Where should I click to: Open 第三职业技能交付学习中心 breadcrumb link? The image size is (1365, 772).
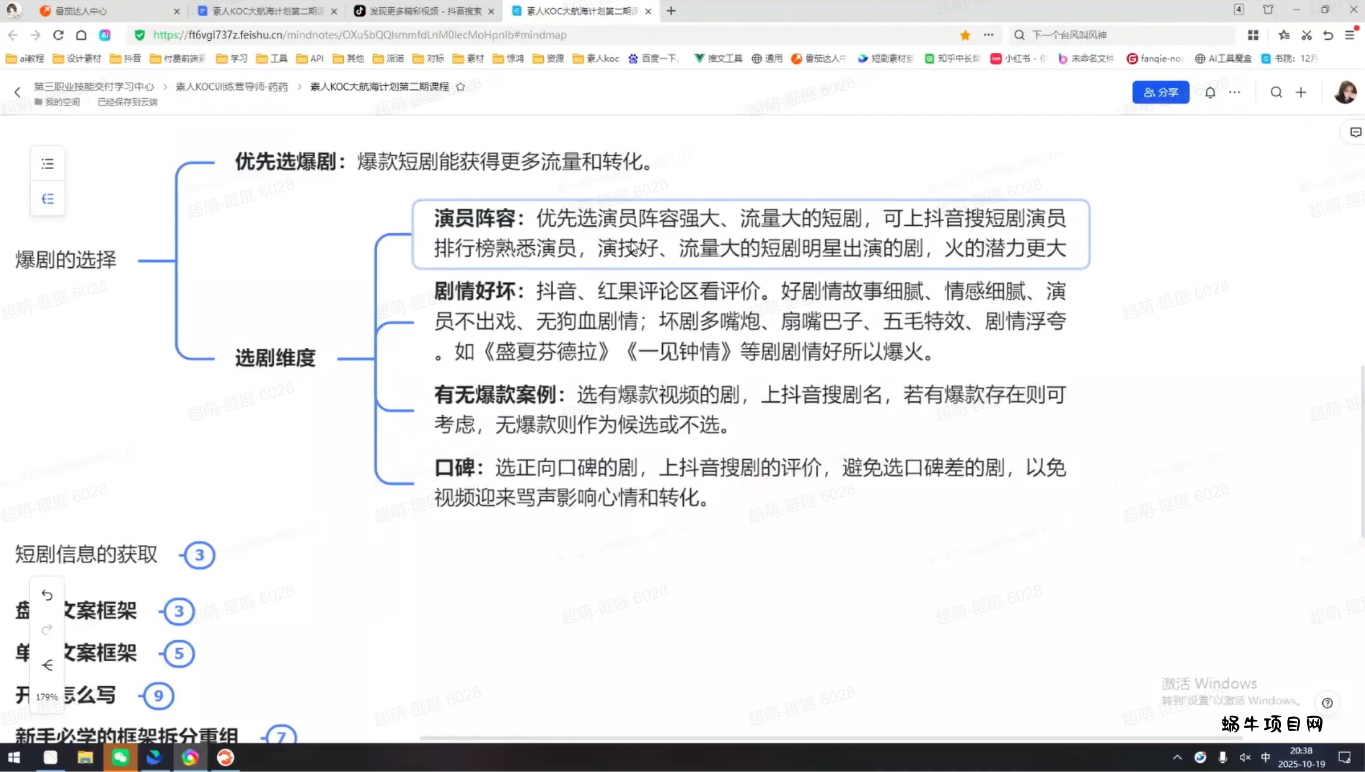(94, 87)
